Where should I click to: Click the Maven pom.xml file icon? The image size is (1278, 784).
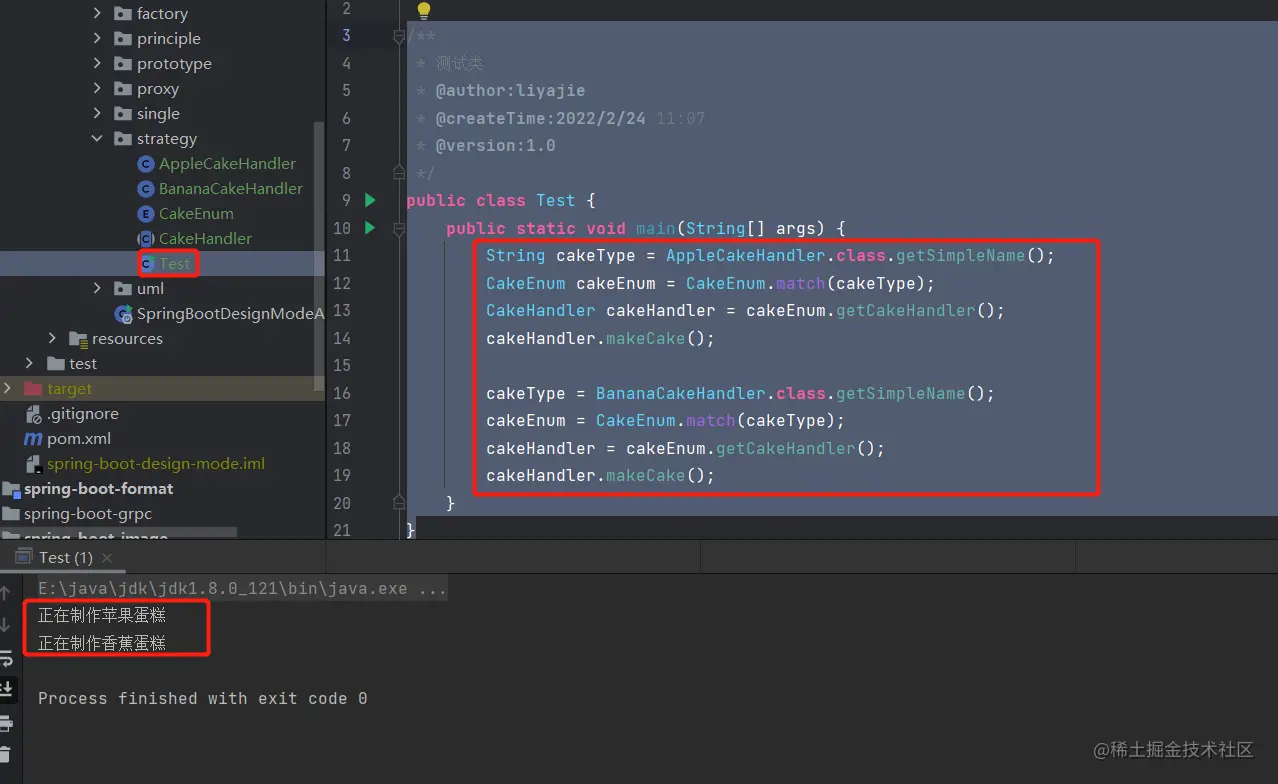(32, 439)
